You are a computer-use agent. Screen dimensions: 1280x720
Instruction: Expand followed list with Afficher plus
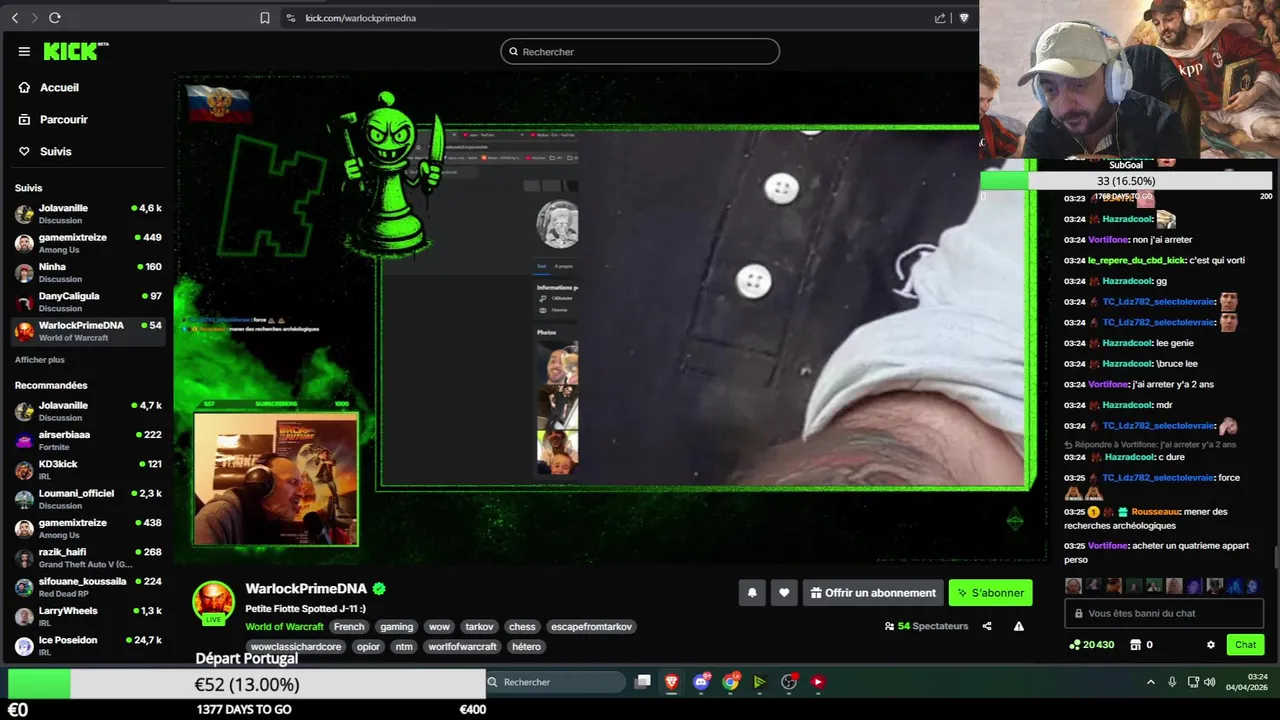(39, 360)
